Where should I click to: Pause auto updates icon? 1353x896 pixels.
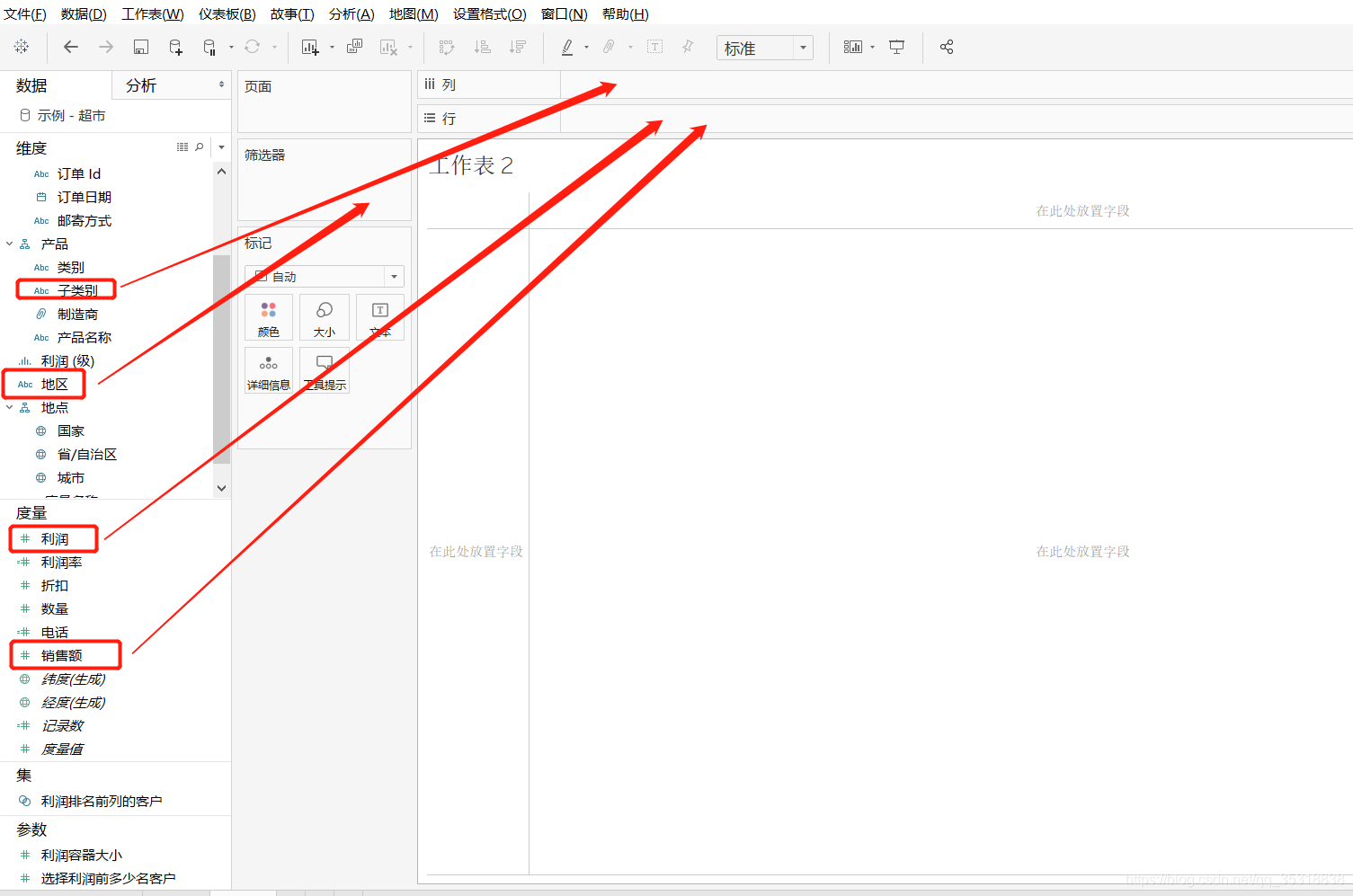coord(209,47)
